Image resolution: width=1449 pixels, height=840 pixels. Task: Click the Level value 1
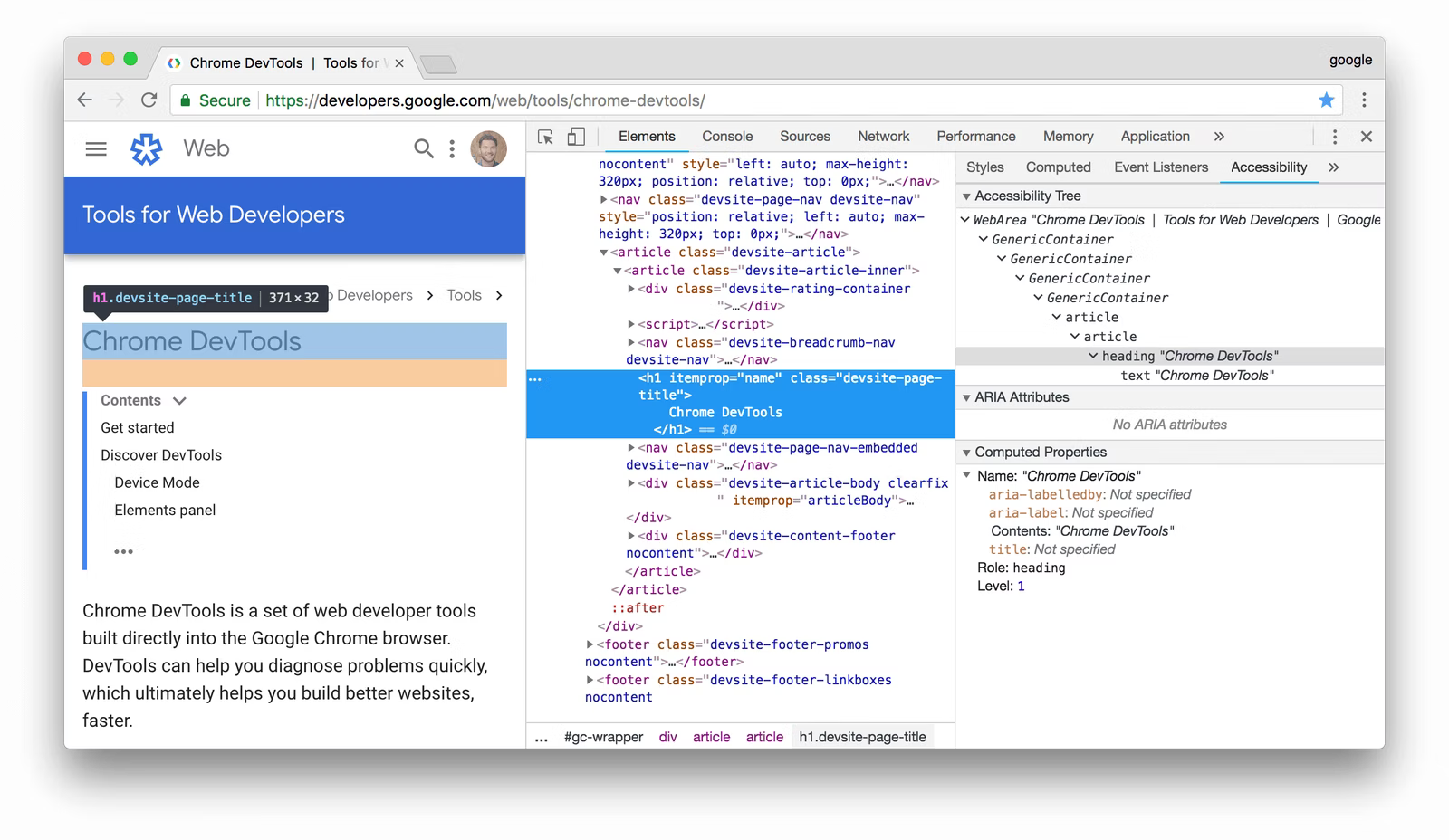click(1021, 587)
